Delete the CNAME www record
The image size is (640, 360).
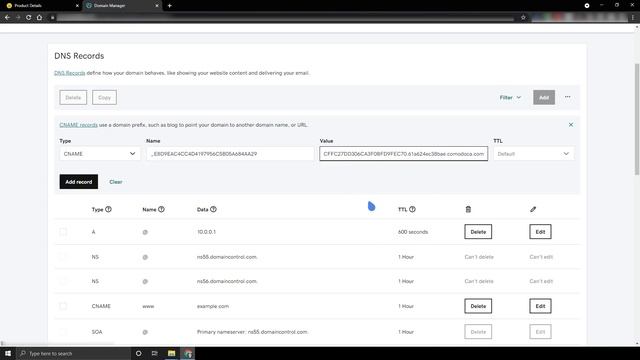click(478, 306)
